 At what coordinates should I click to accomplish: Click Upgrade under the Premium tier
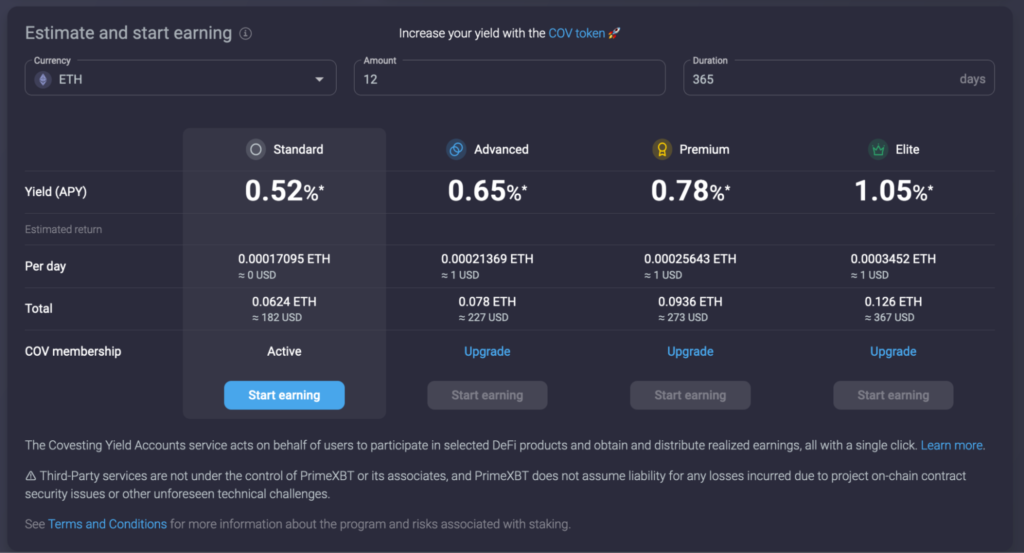point(690,351)
